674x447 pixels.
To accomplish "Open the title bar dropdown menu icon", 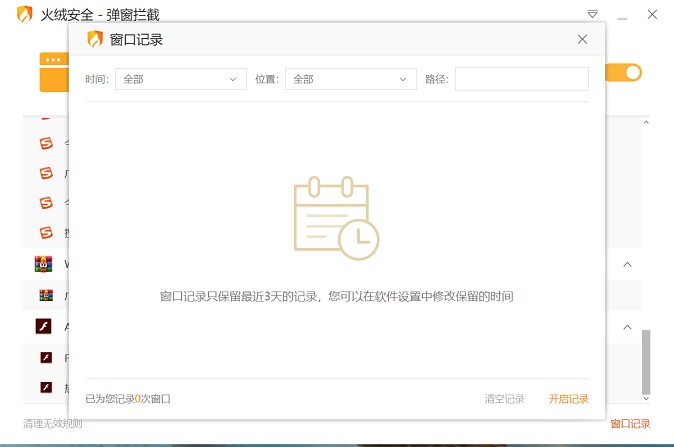I will coord(593,15).
